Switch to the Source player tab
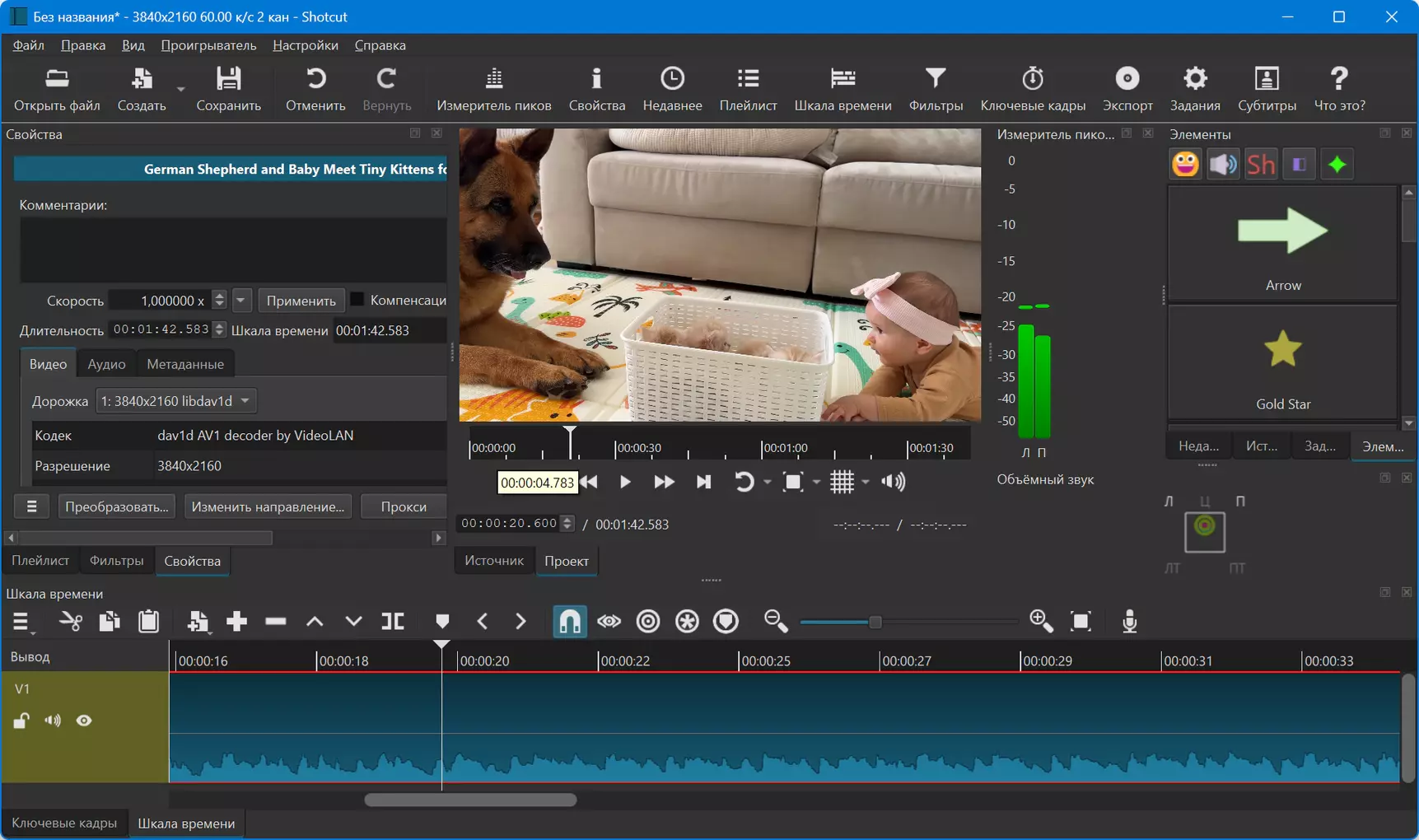This screenshot has height=840, width=1419. tap(494, 561)
